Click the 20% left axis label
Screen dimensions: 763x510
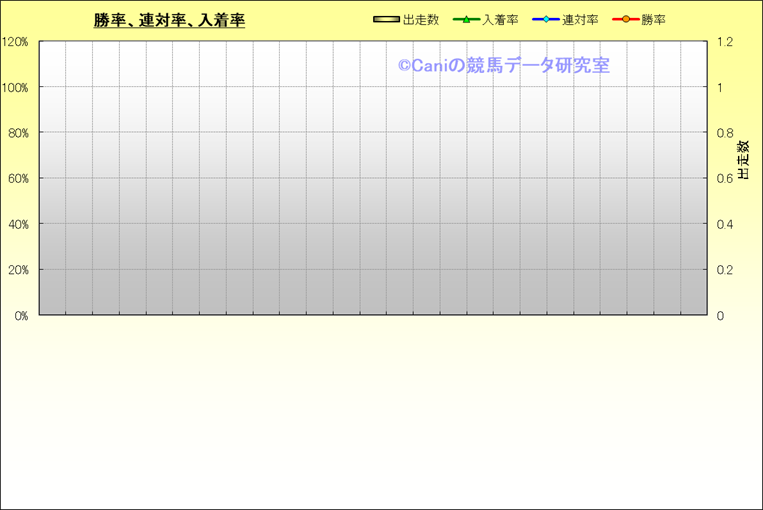[x=18, y=270]
